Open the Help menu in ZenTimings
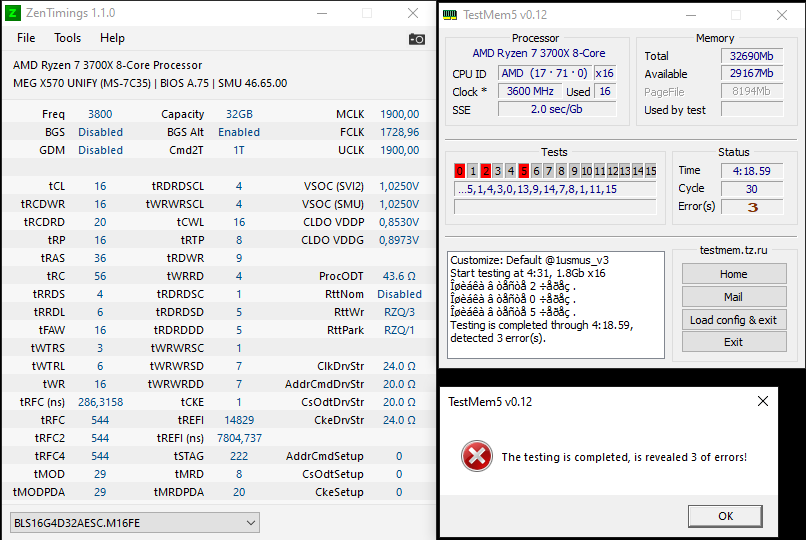 (x=112, y=38)
